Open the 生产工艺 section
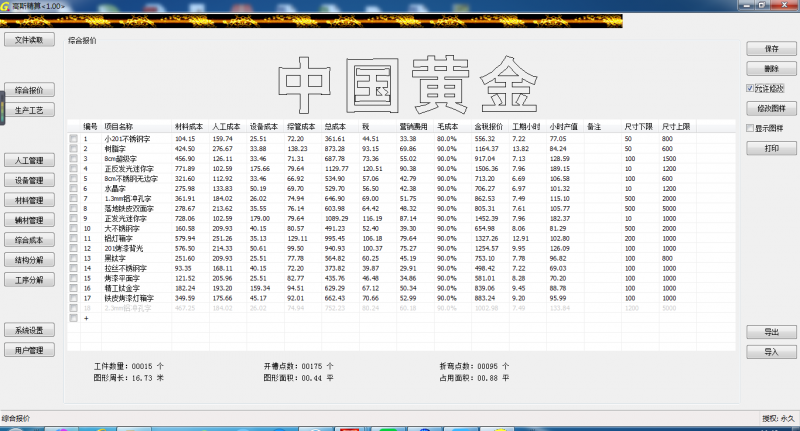Image resolution: width=800 pixels, height=431 pixels. click(x=29, y=110)
